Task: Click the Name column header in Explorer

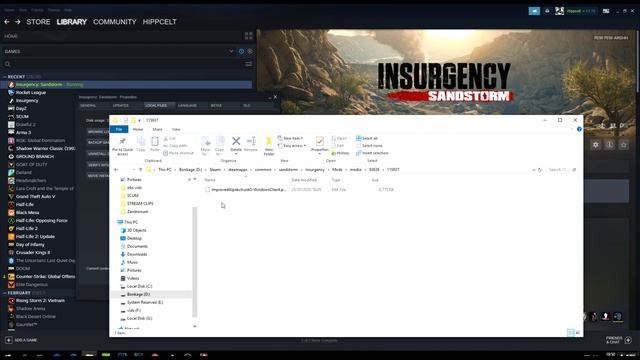Action: tap(210, 180)
